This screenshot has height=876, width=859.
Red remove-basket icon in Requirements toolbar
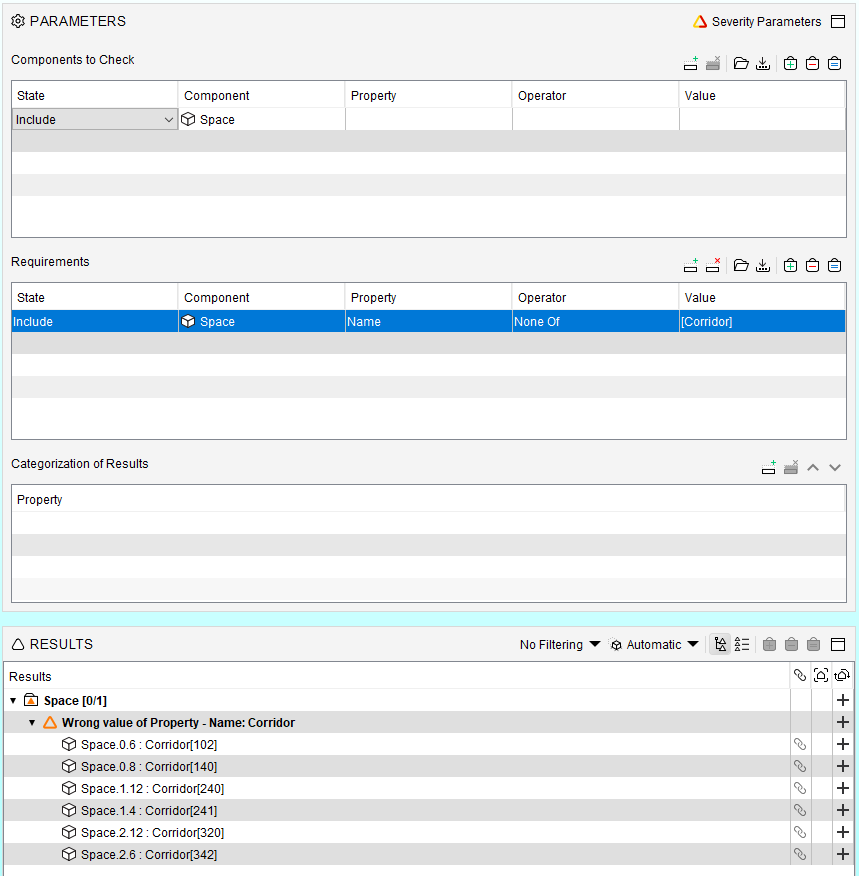(x=813, y=265)
